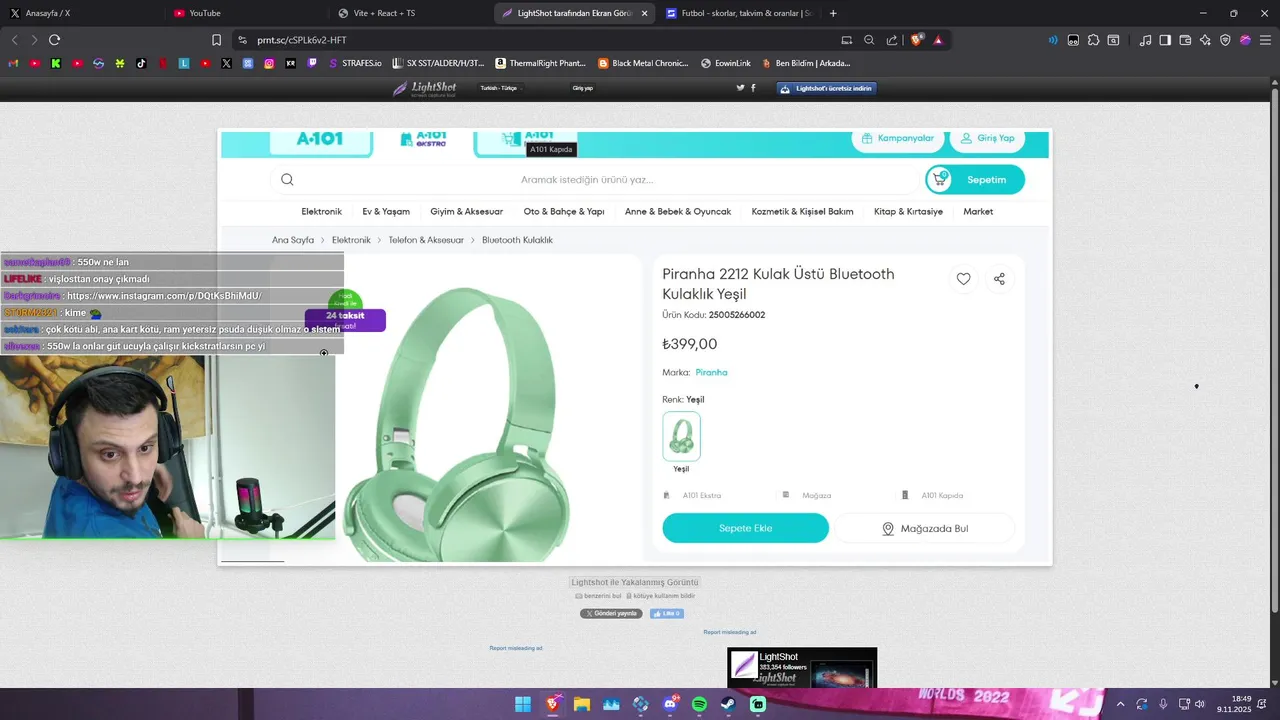
Task: Click the Lightshot Facebook icon
Action: (753, 88)
